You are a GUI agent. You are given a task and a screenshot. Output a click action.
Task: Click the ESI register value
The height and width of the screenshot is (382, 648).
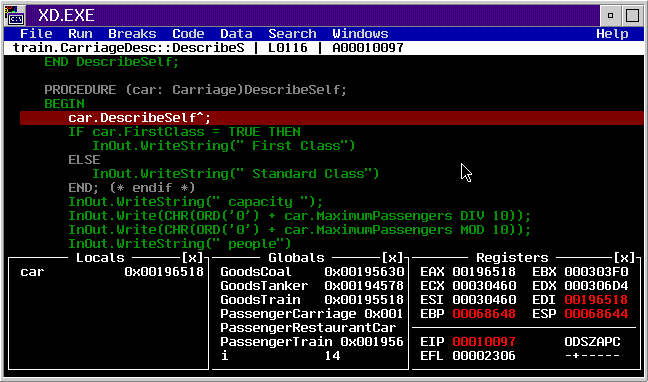pos(484,300)
